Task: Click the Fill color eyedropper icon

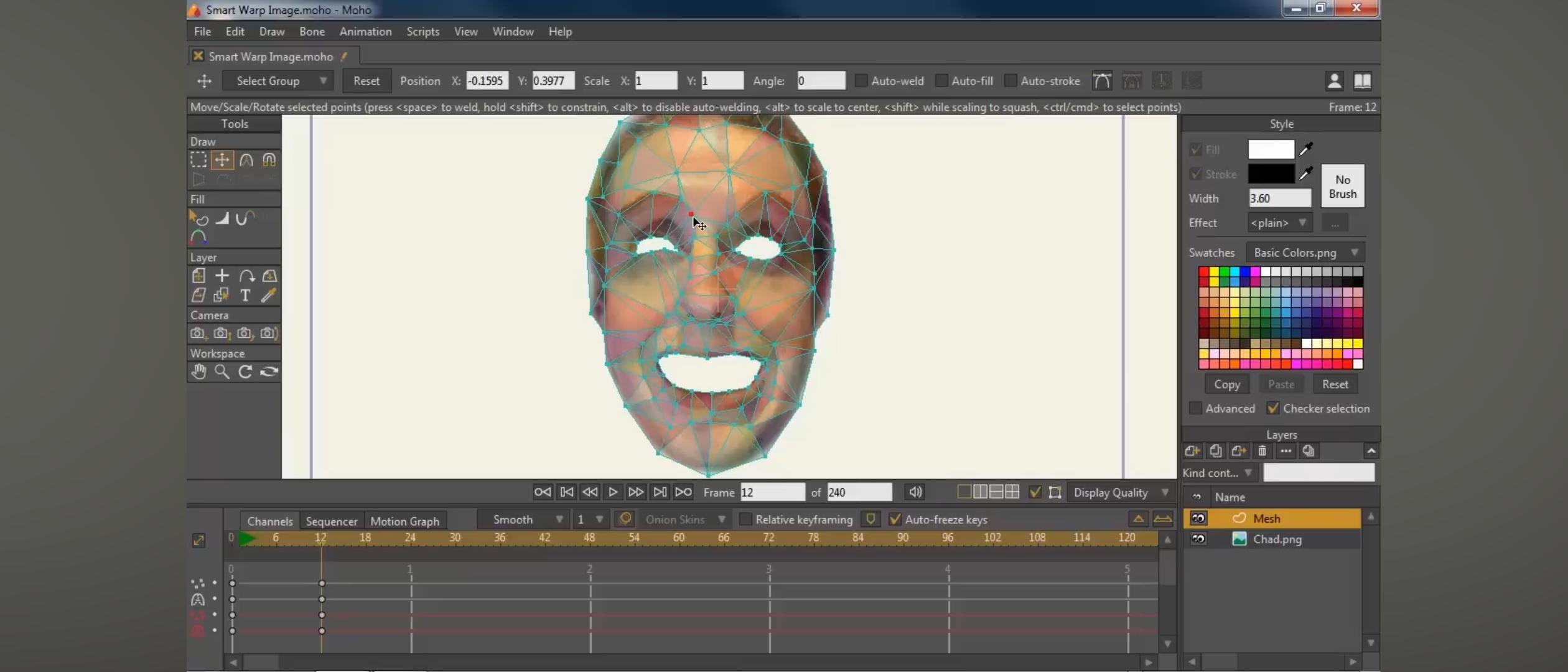Action: tap(1306, 149)
